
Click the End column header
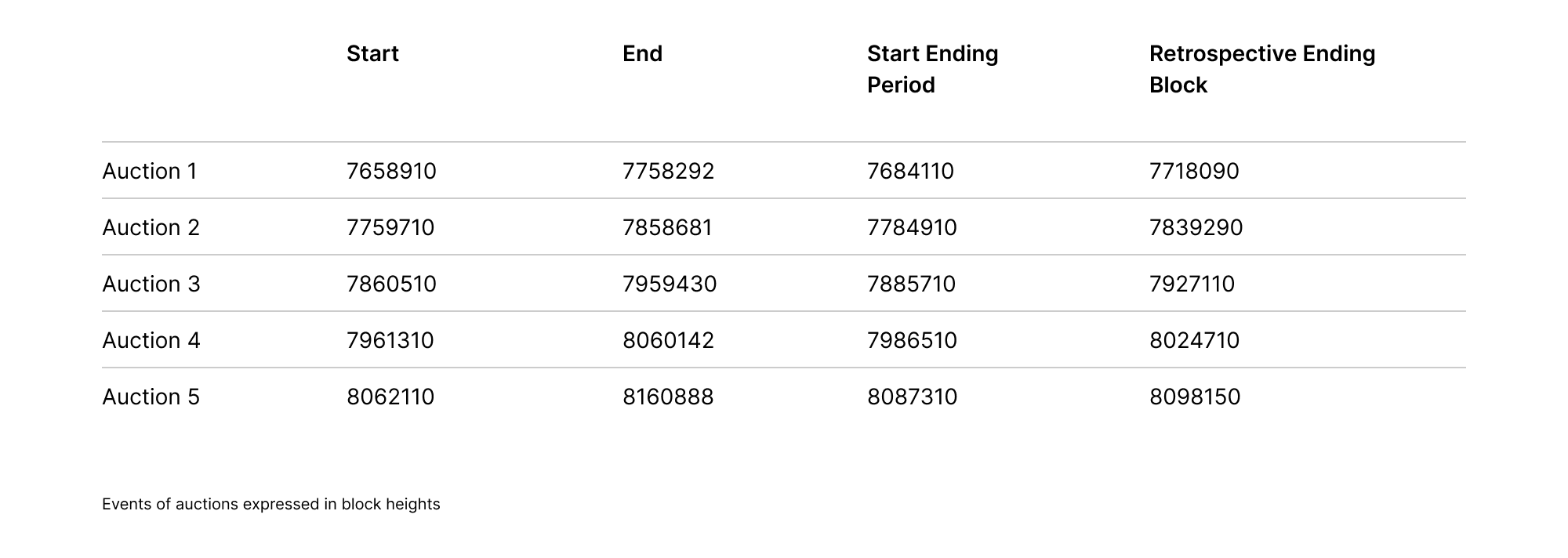point(642,53)
